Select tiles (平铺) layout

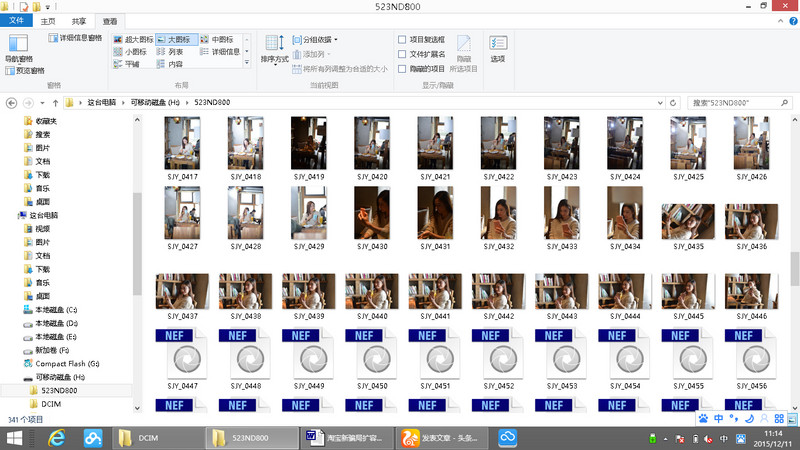[x=127, y=64]
